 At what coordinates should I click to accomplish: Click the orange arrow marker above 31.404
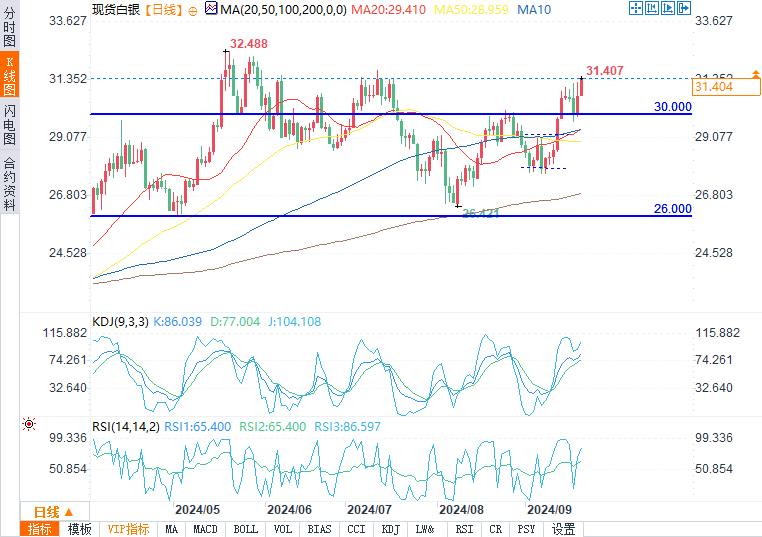(x=755, y=74)
